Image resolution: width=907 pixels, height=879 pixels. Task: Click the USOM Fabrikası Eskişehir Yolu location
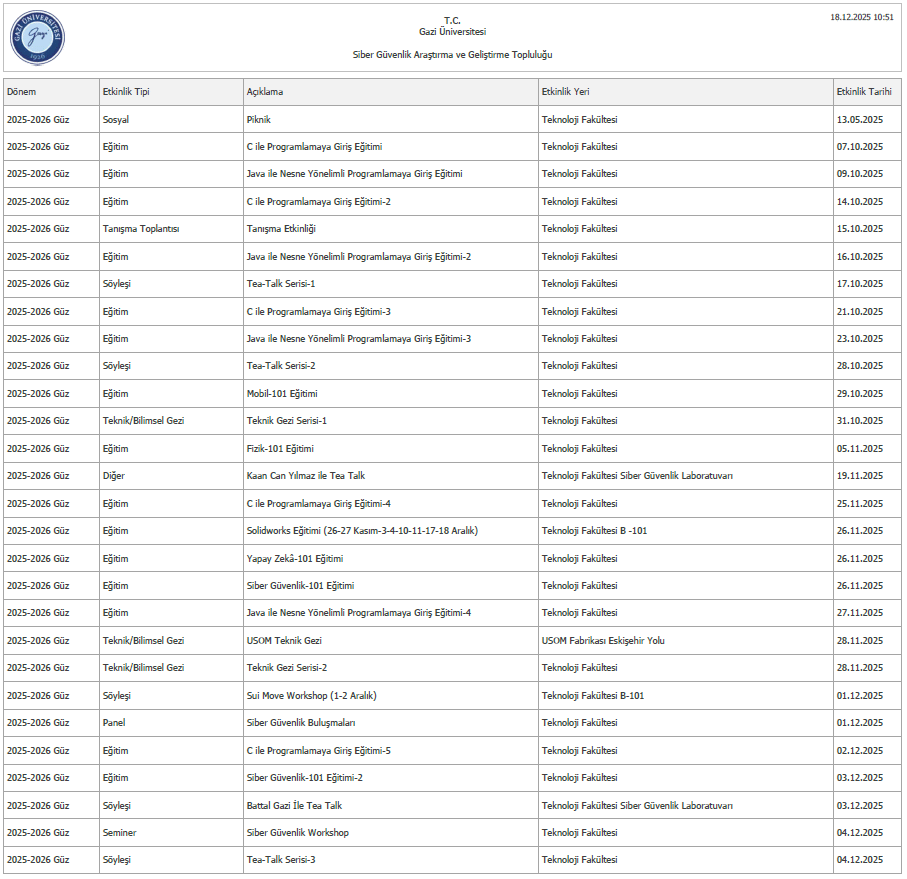click(x=603, y=641)
